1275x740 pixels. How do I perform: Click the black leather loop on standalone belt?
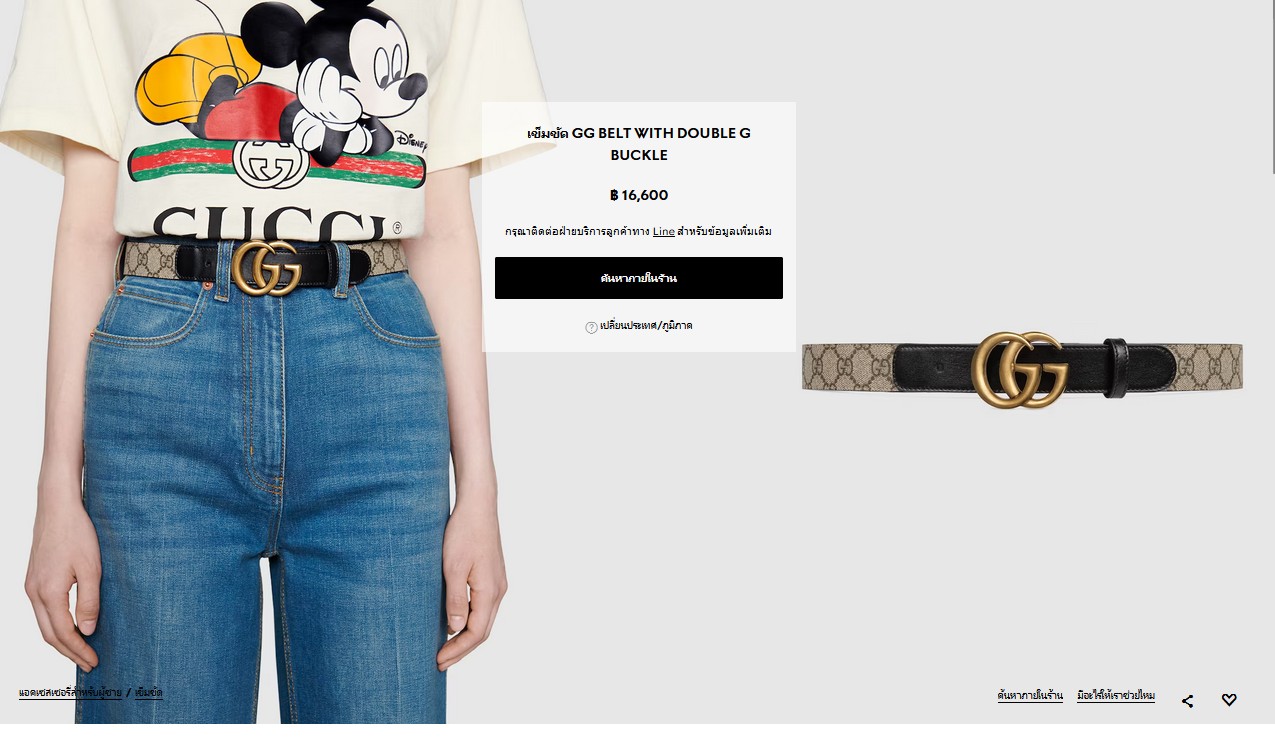(1117, 367)
